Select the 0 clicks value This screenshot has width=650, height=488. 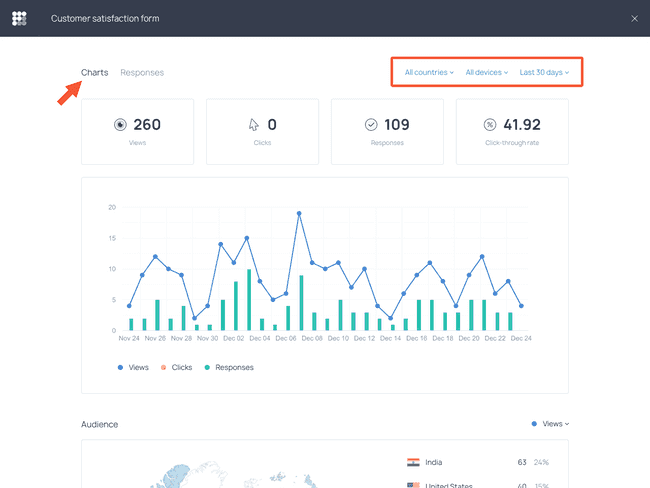point(272,124)
